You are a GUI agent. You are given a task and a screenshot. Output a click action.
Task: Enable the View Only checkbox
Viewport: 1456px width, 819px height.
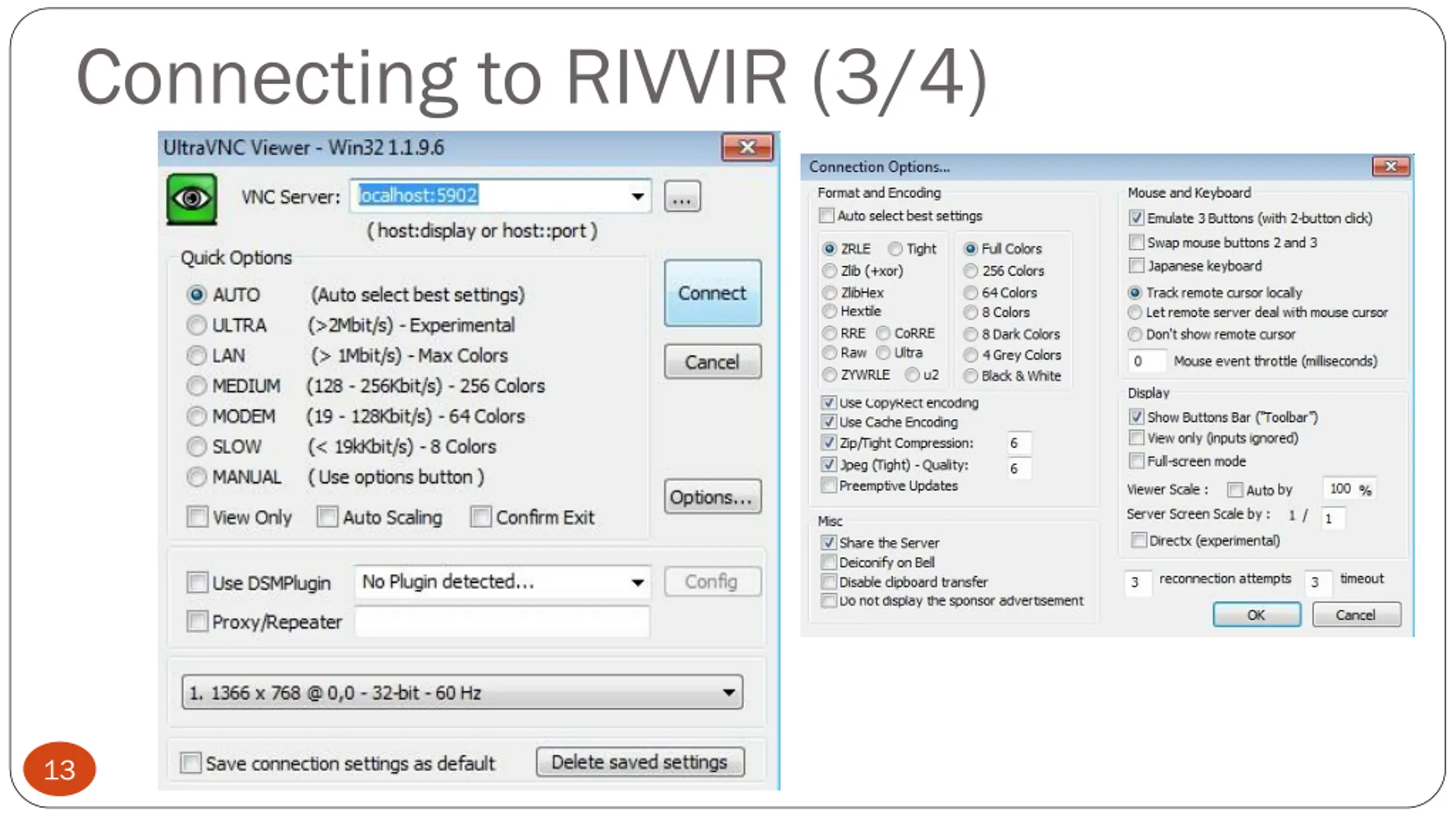click(x=197, y=517)
